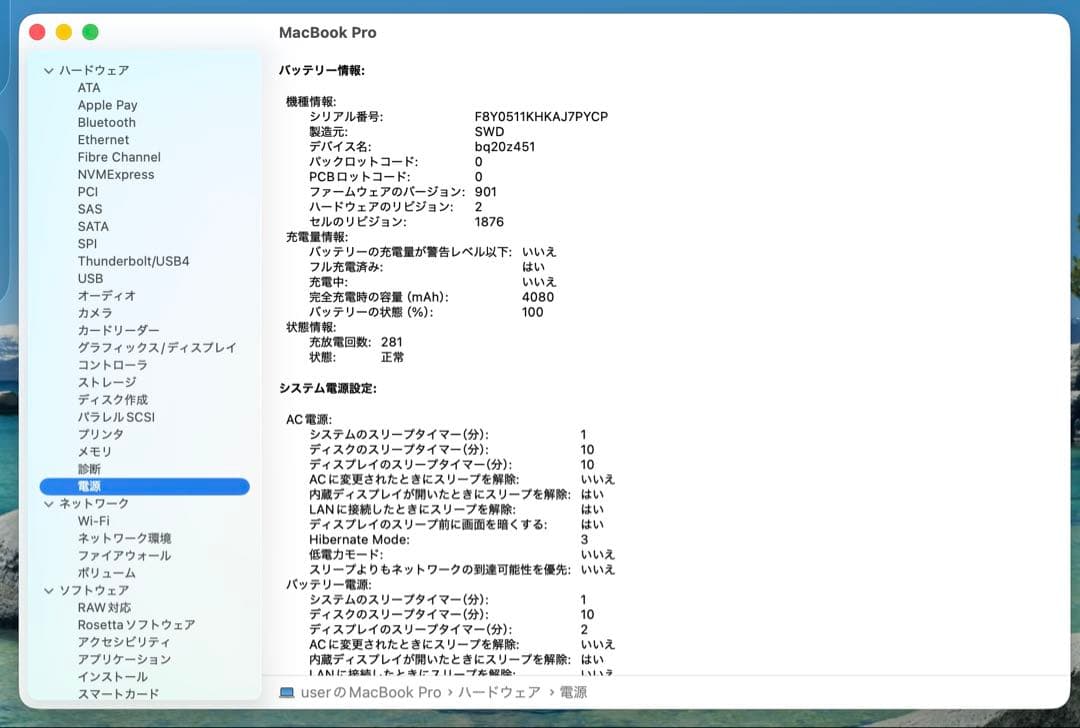The height and width of the screenshot is (728, 1080).
Task: Open グラフィックス/ディスプレイ information
Action: click(156, 347)
